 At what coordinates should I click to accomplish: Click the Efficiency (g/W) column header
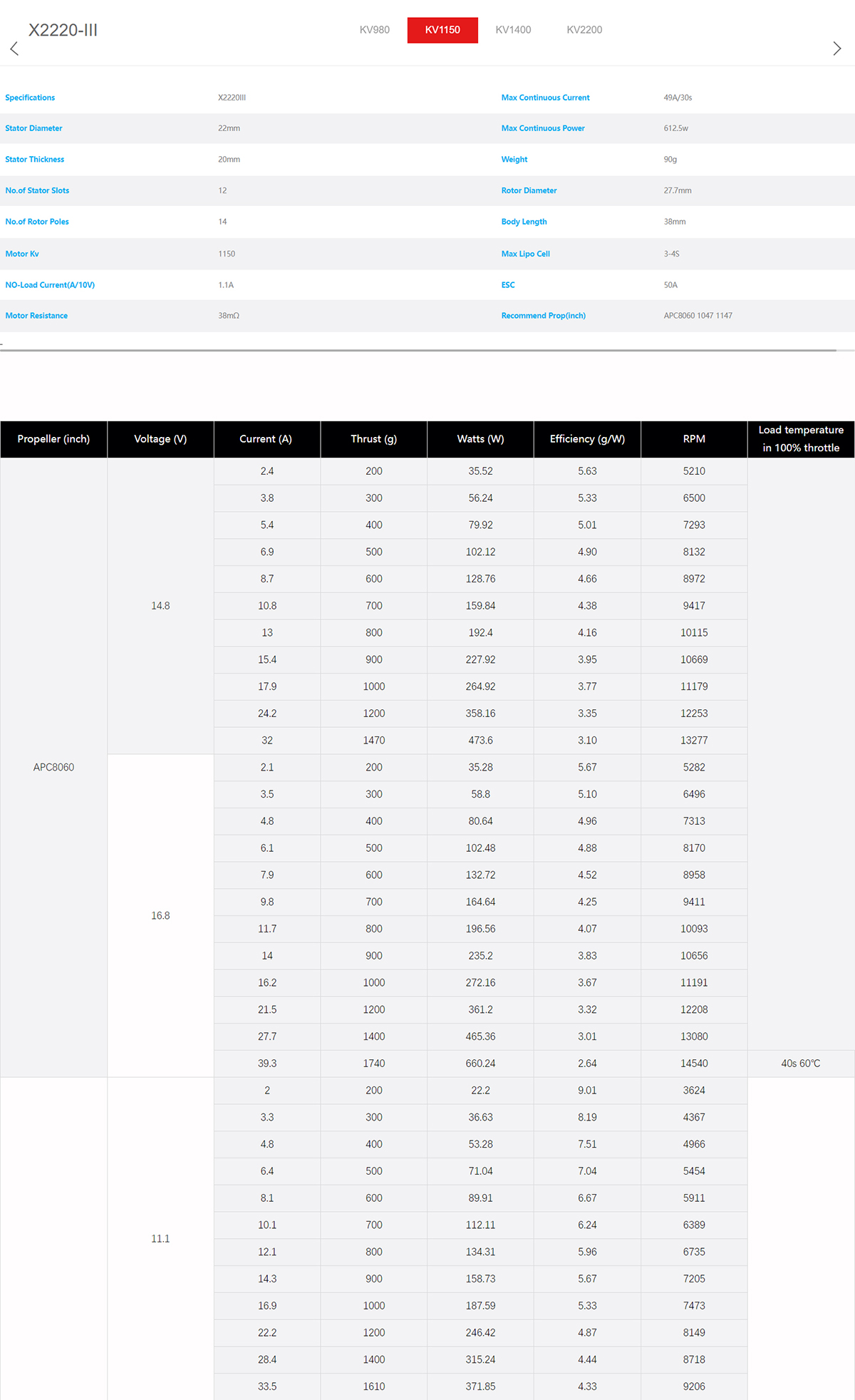point(587,439)
